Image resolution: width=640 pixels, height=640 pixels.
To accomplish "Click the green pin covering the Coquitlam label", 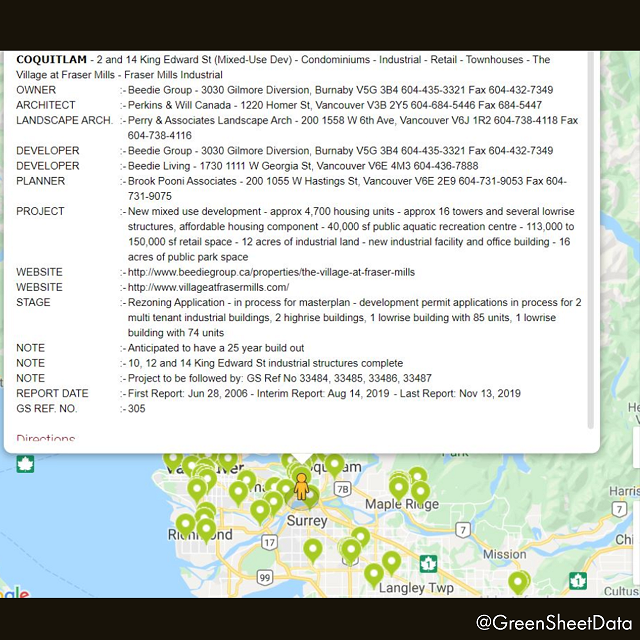I will pos(334,466).
